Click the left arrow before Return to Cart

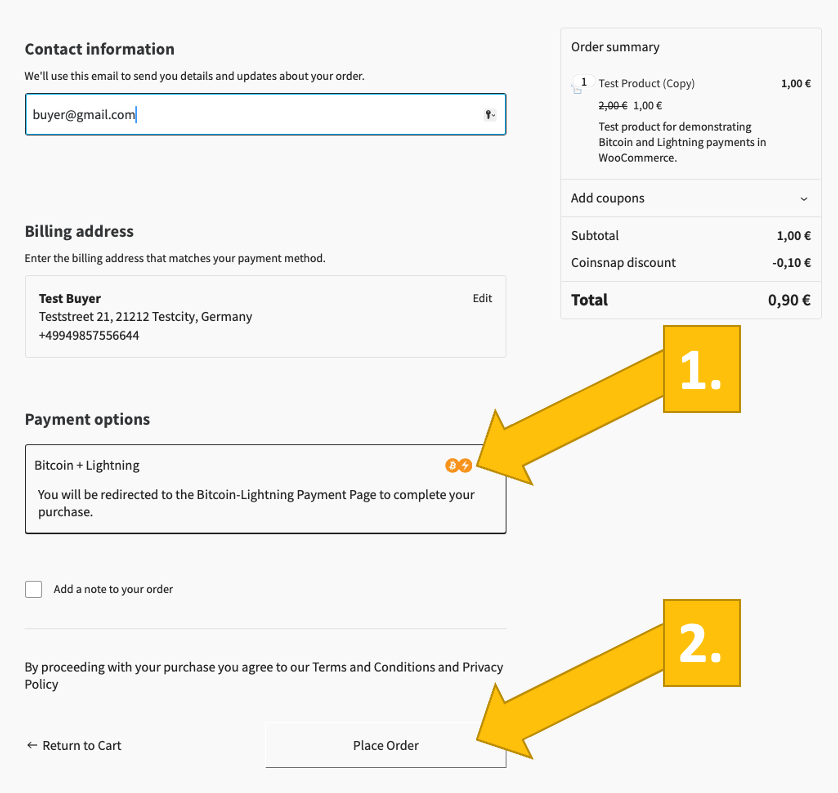pos(32,745)
